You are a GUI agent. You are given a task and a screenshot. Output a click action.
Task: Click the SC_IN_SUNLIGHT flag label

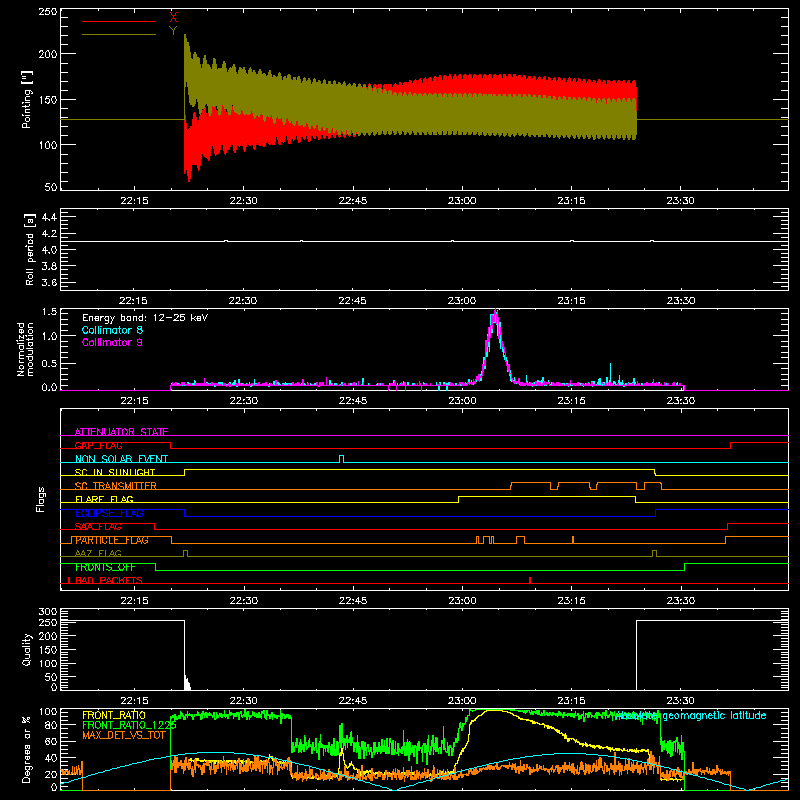(x=115, y=472)
